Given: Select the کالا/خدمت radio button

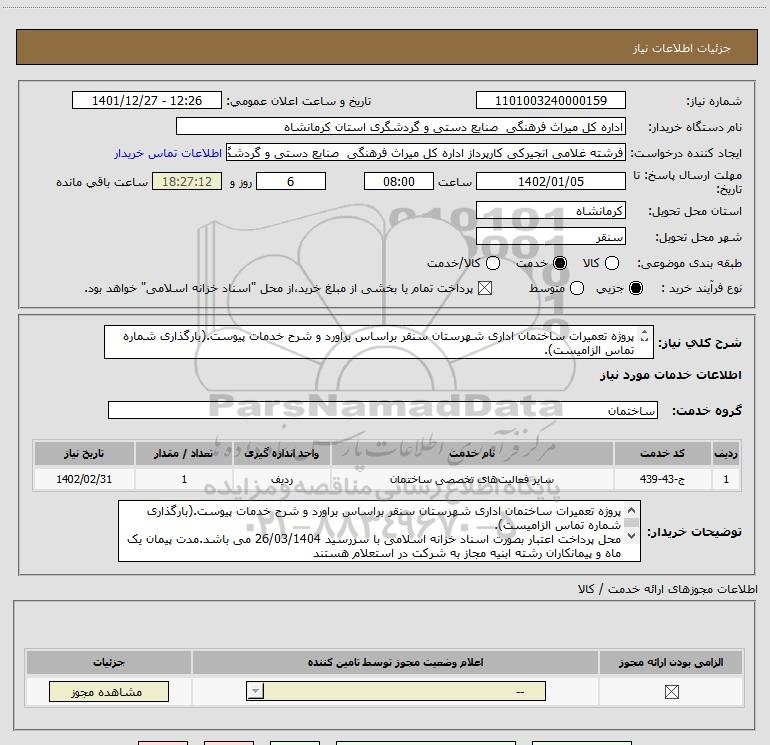Looking at the screenshot, I should 493,263.
